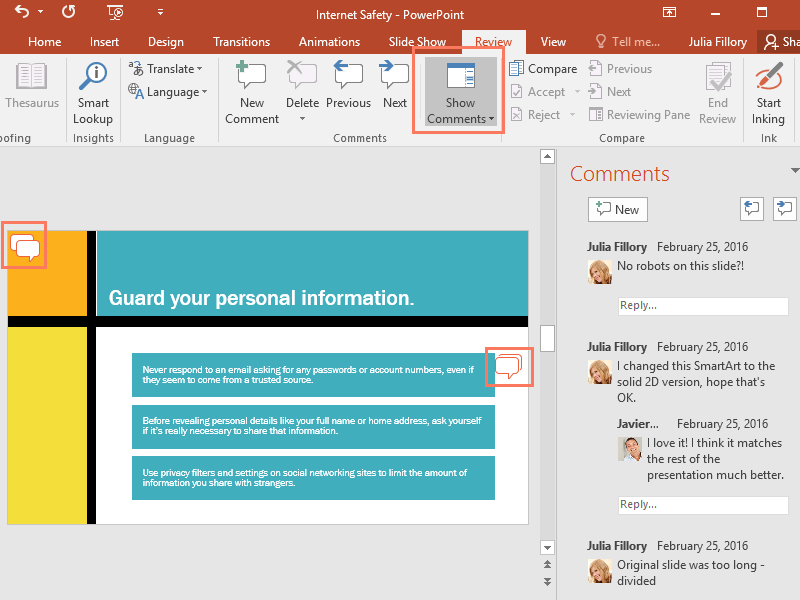Viewport: 800px width, 600px height.
Task: Open the View ribbon tab
Action: click(553, 42)
